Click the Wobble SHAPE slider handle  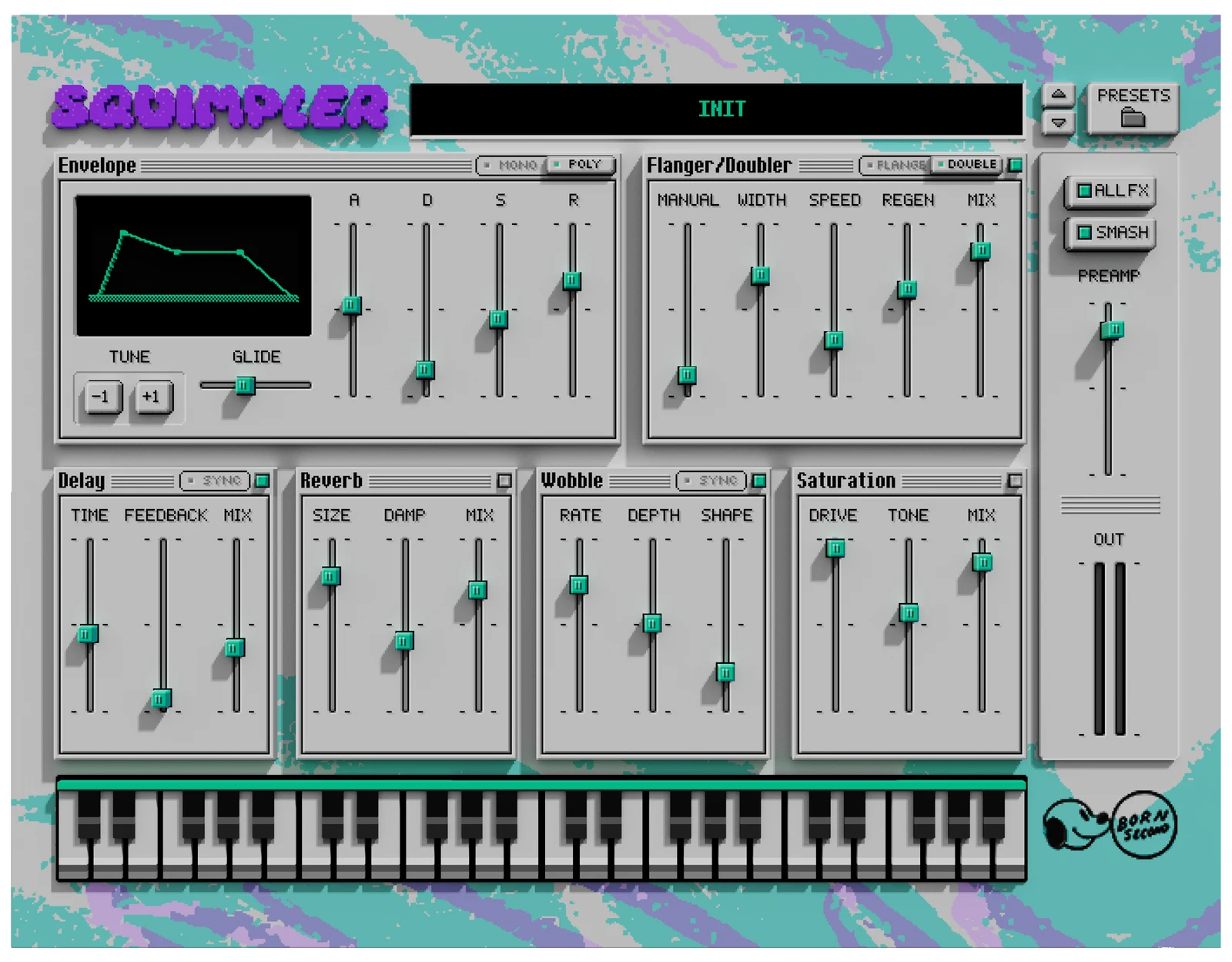coord(725,672)
